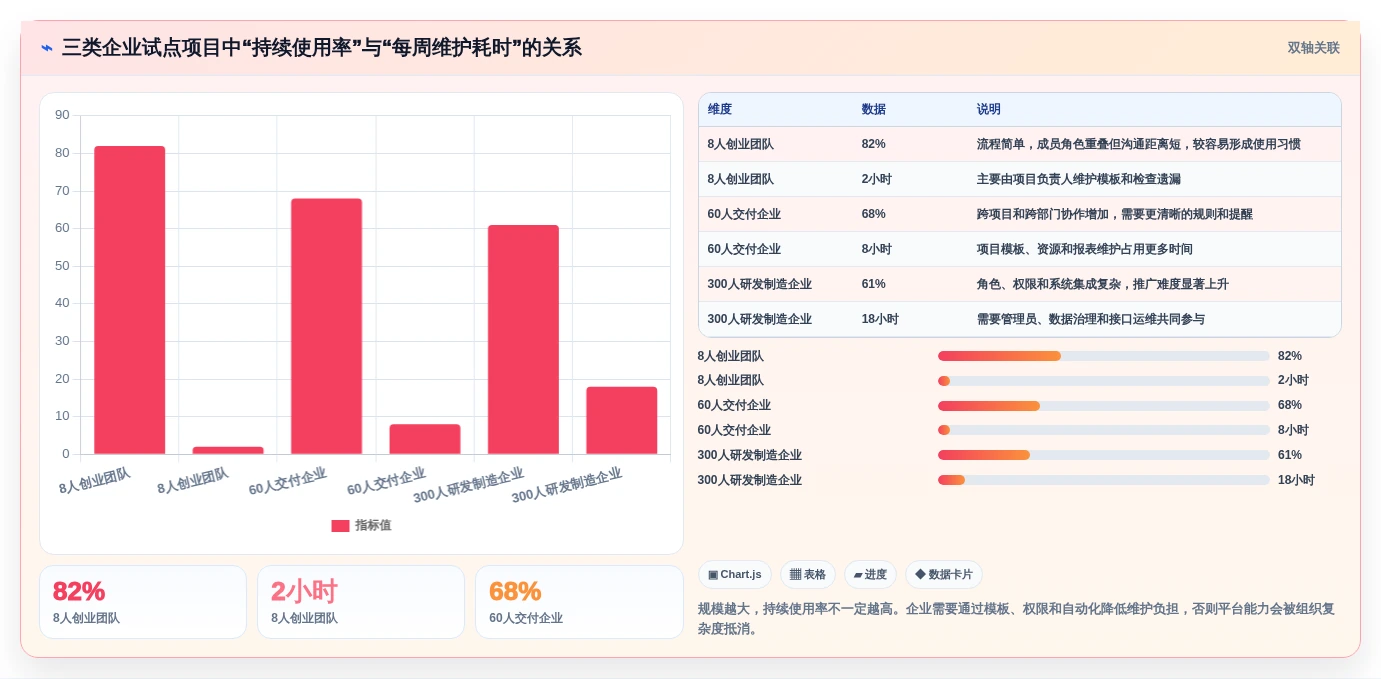Click the description starting 流程简单，成员角色重叠

coord(1139,144)
